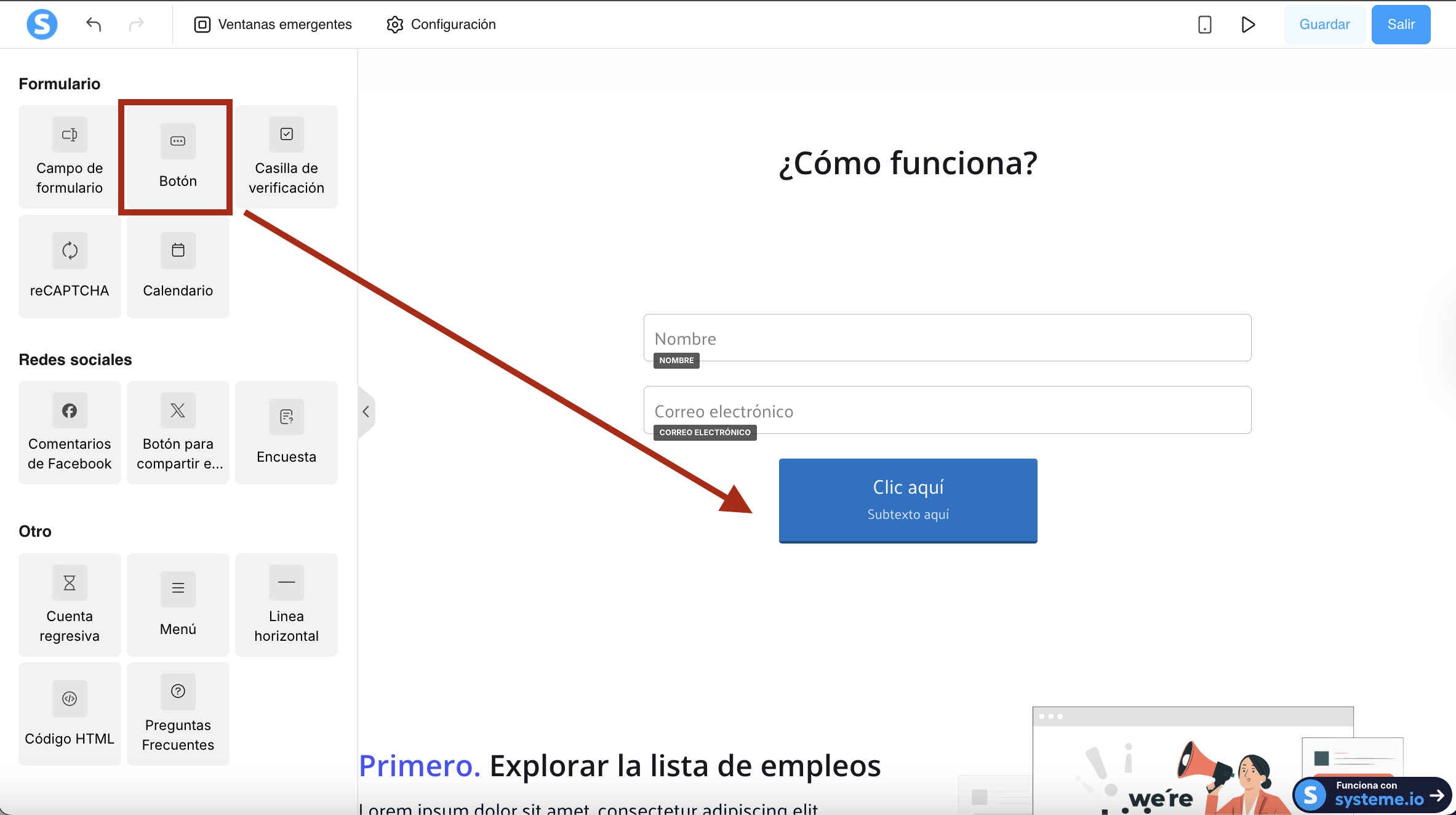Select the Encuesta survey element
The width and height of the screenshot is (1456, 815).
click(x=286, y=433)
